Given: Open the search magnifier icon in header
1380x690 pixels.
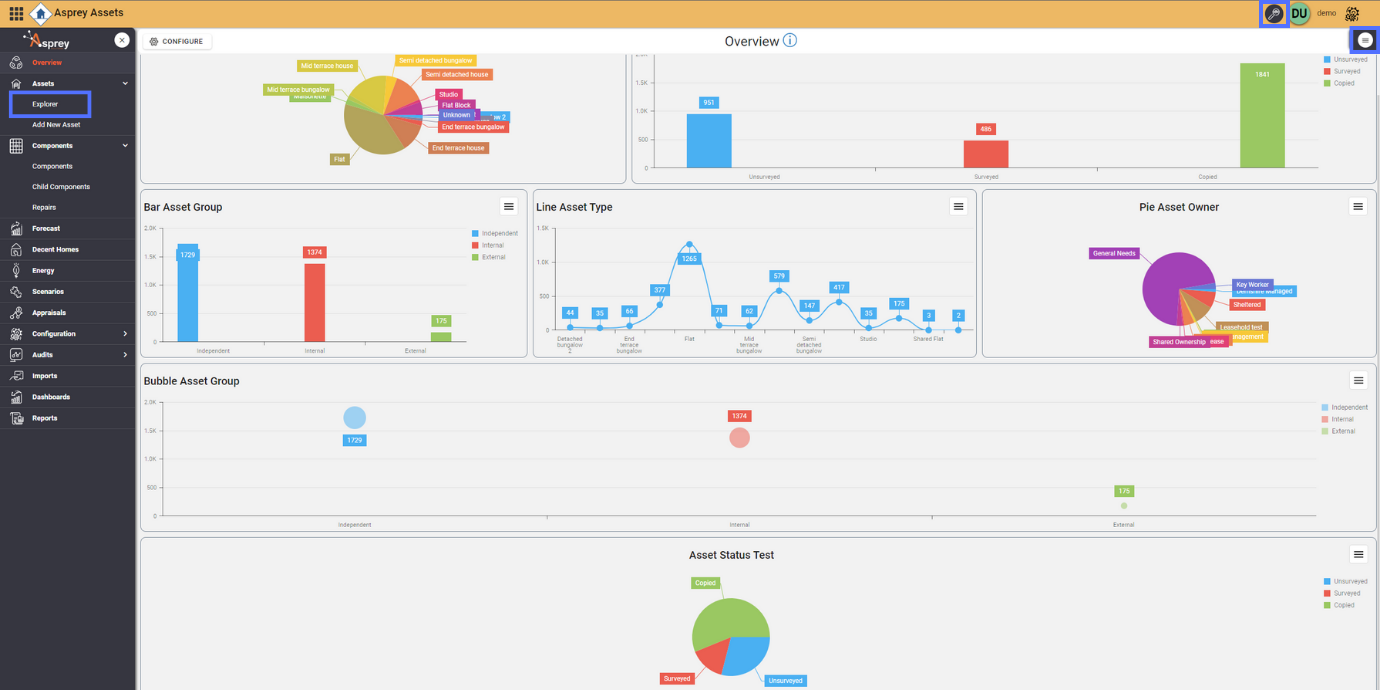Looking at the screenshot, I should [1273, 14].
